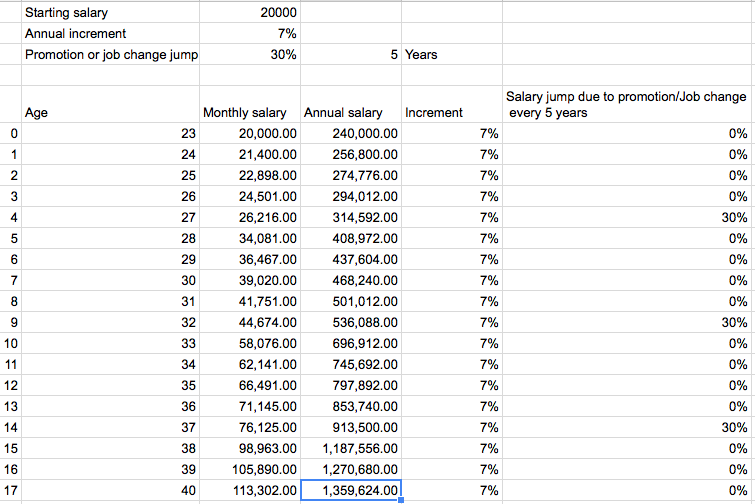Click annual salary 256,800.00
Viewport: 755px width, 504px height.
point(351,154)
